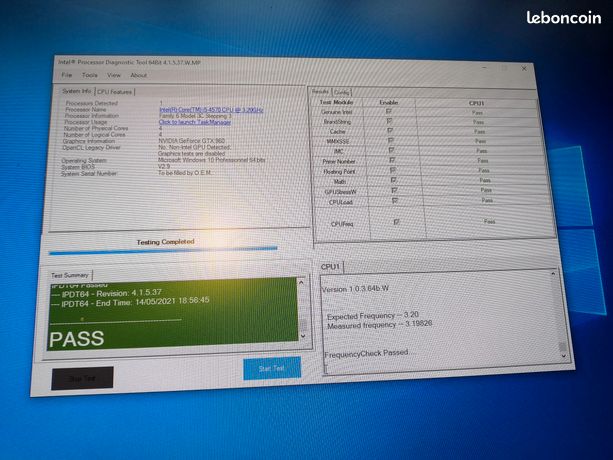Click the Intel Core i5-4570 processor name link
This screenshot has width=613, height=460.
coord(211,110)
